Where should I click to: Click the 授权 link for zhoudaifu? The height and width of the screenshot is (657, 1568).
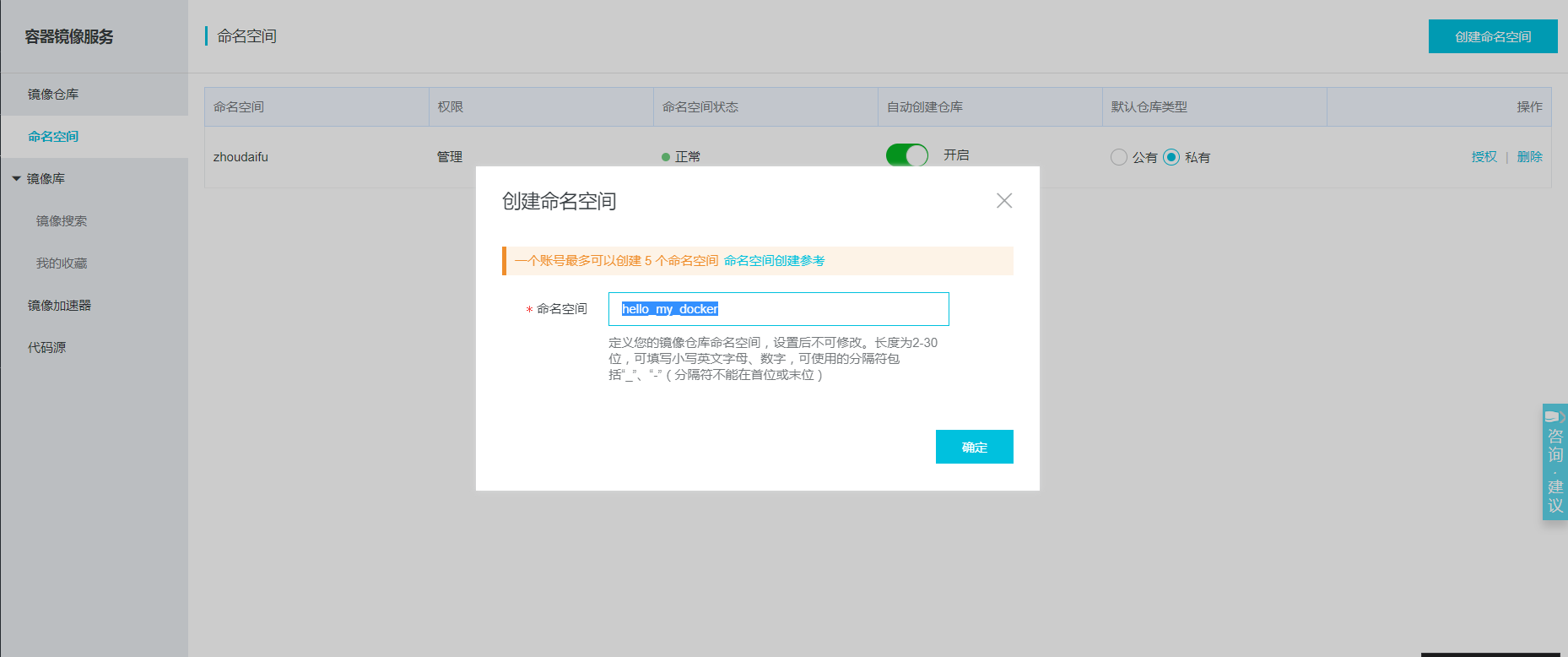pyautogui.click(x=1484, y=157)
